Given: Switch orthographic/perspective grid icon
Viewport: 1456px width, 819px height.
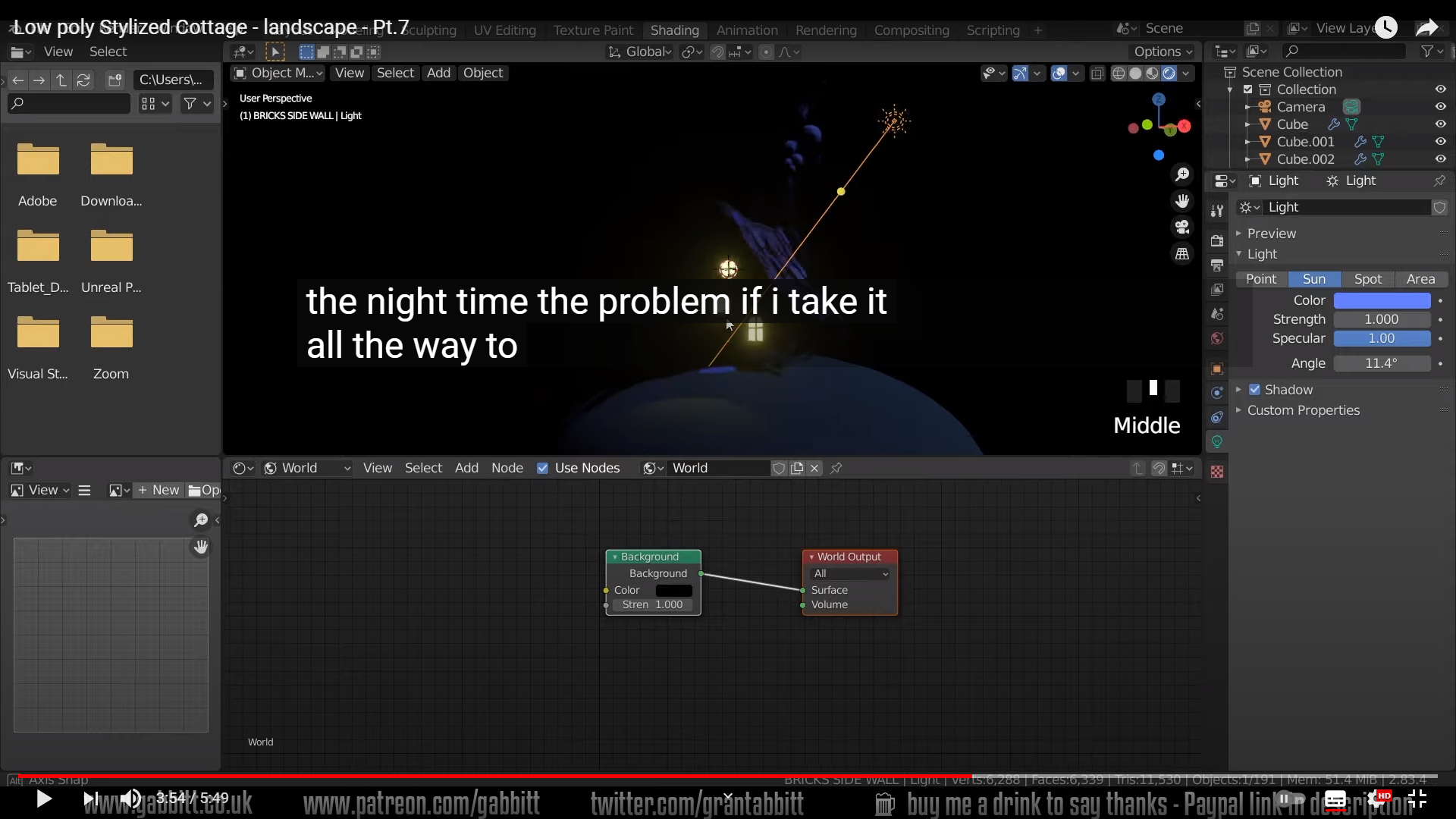Looking at the screenshot, I should coord(1181,254).
